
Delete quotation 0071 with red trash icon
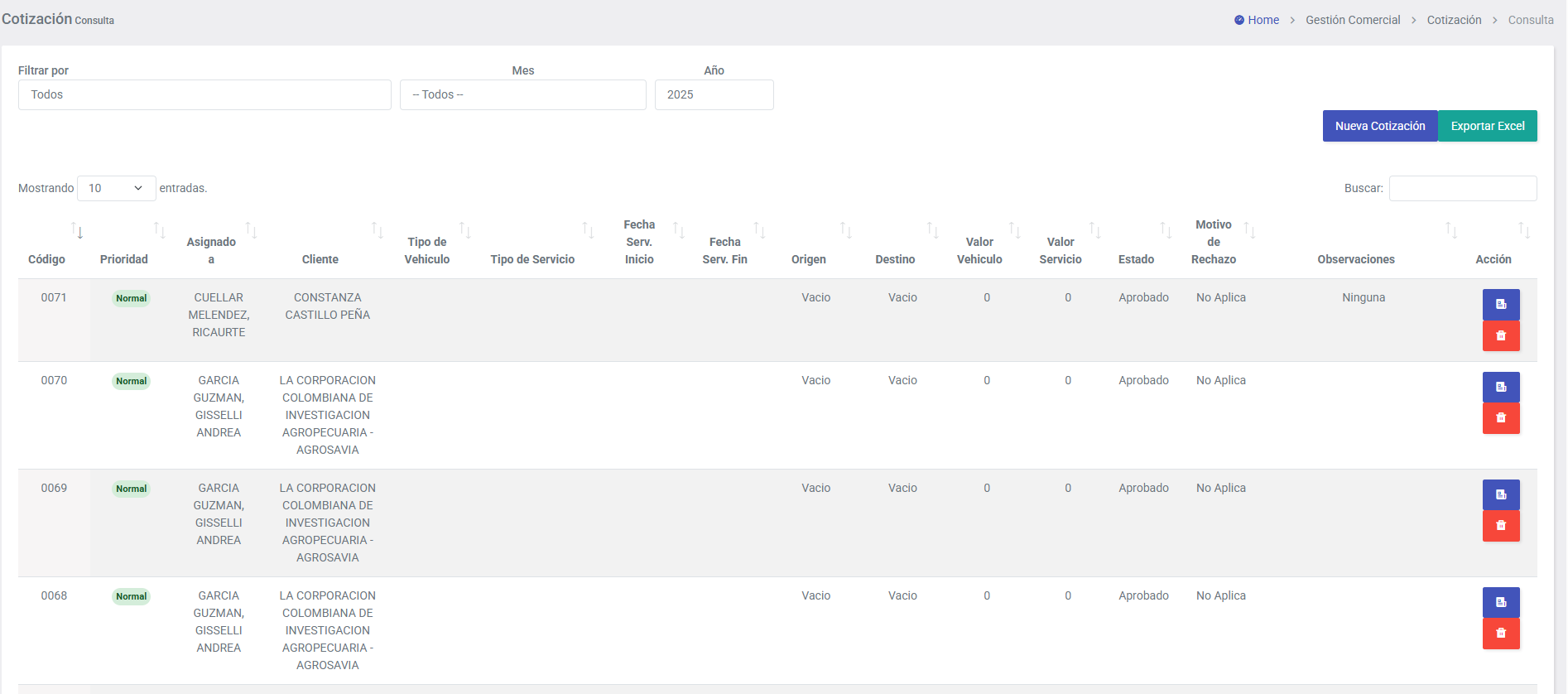pos(1500,335)
